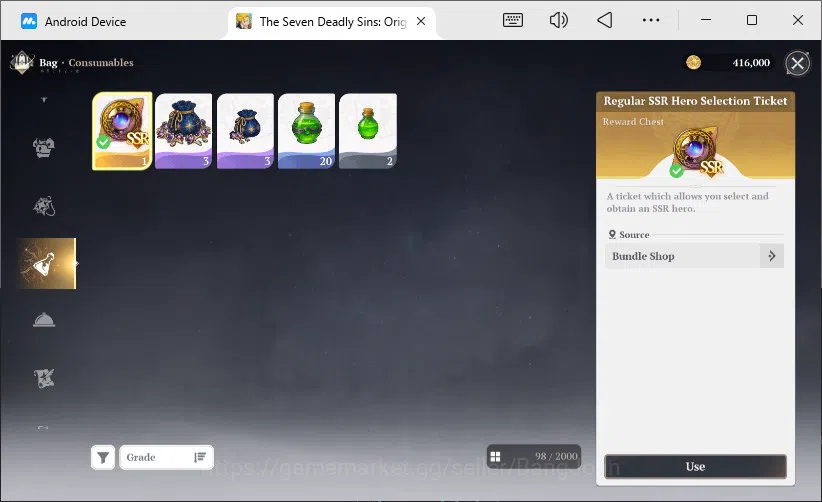Click the grid view icon near 98 / 2000
822x502 pixels.
click(x=495, y=457)
